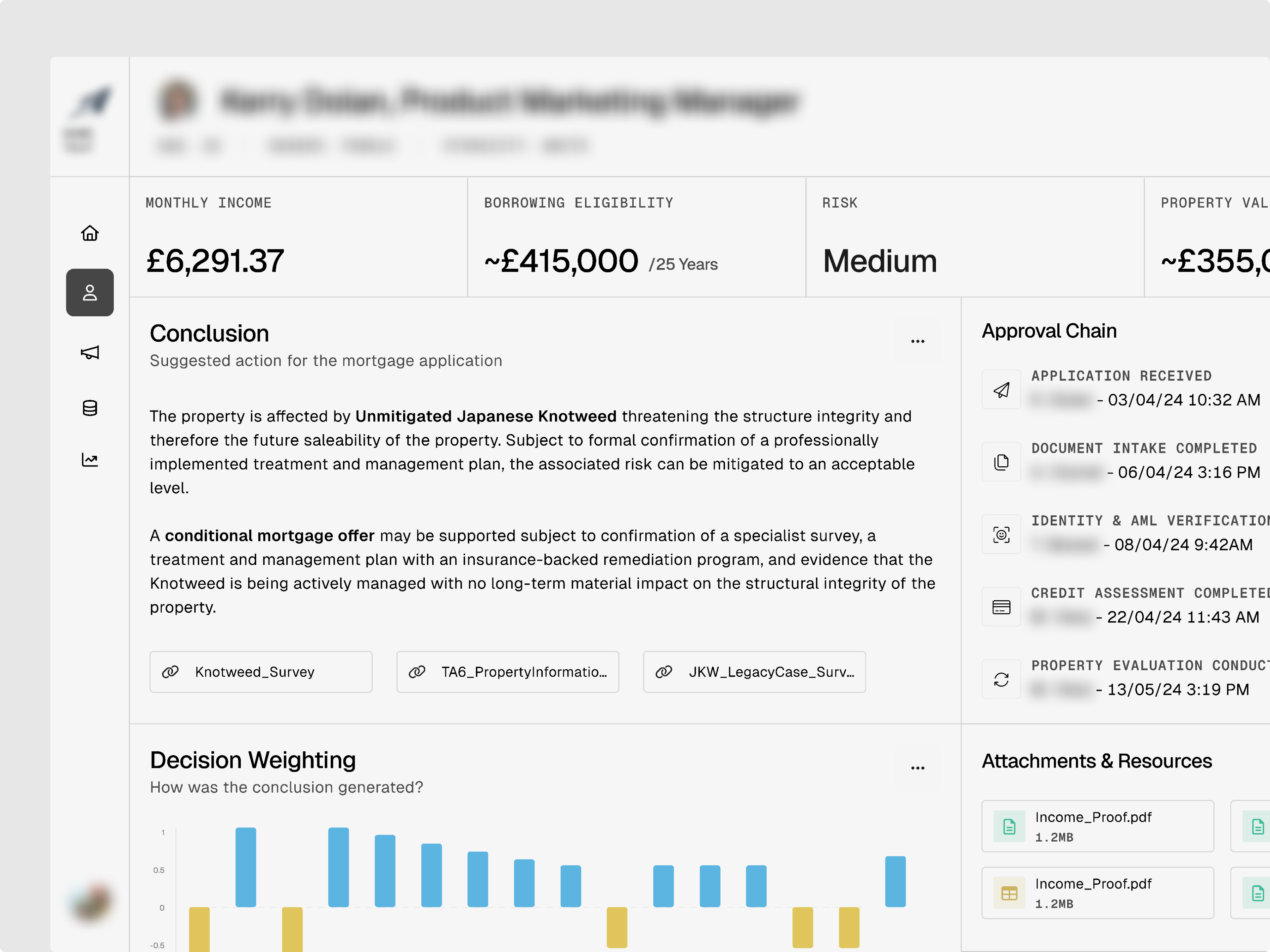Click link icon on JKW_LegacyCase chip

pyautogui.click(x=664, y=672)
